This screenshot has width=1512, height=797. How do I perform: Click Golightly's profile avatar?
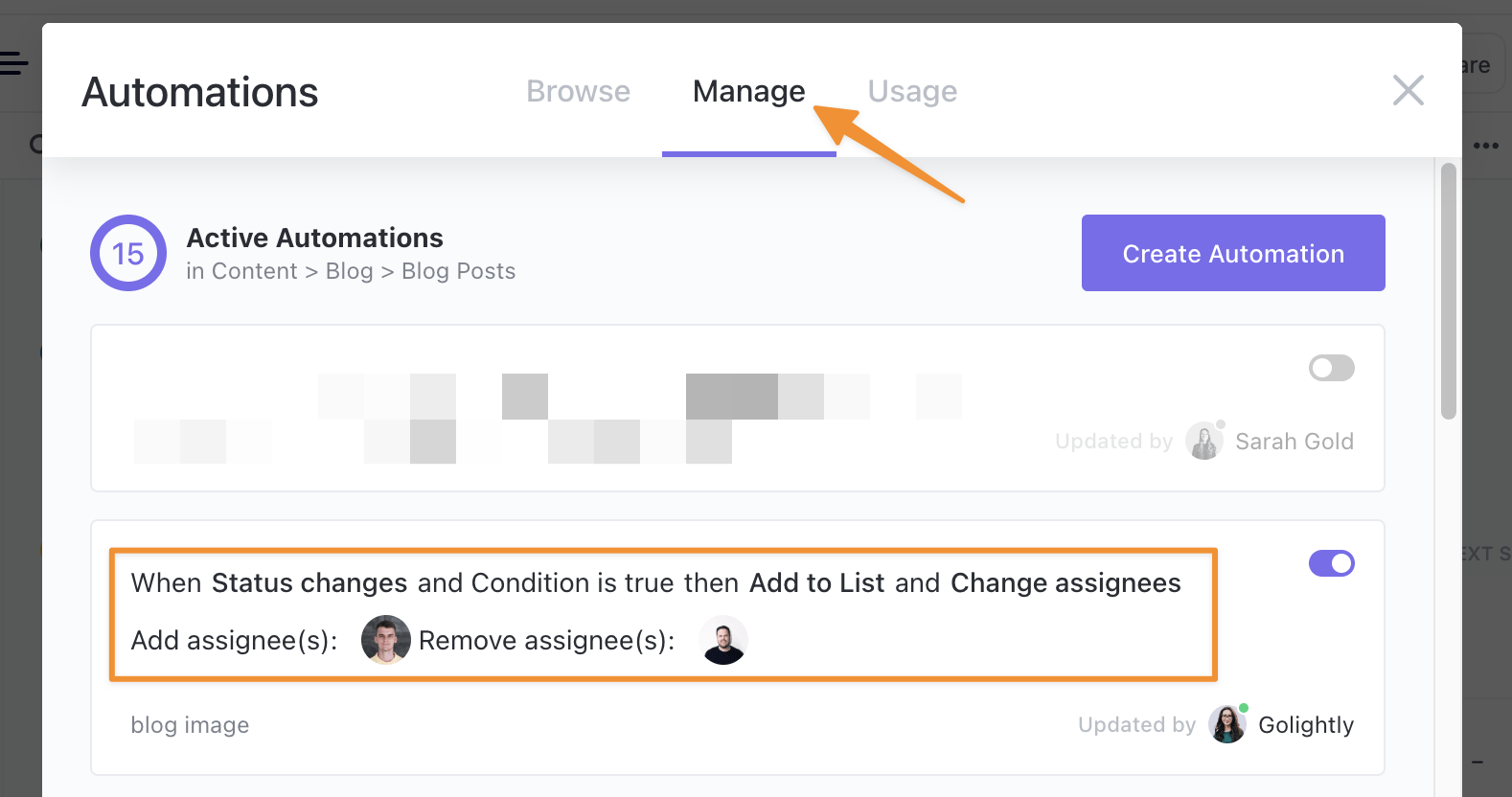click(x=1226, y=725)
